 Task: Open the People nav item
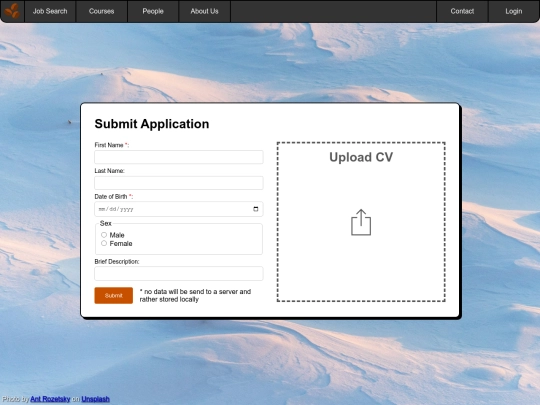(153, 11)
